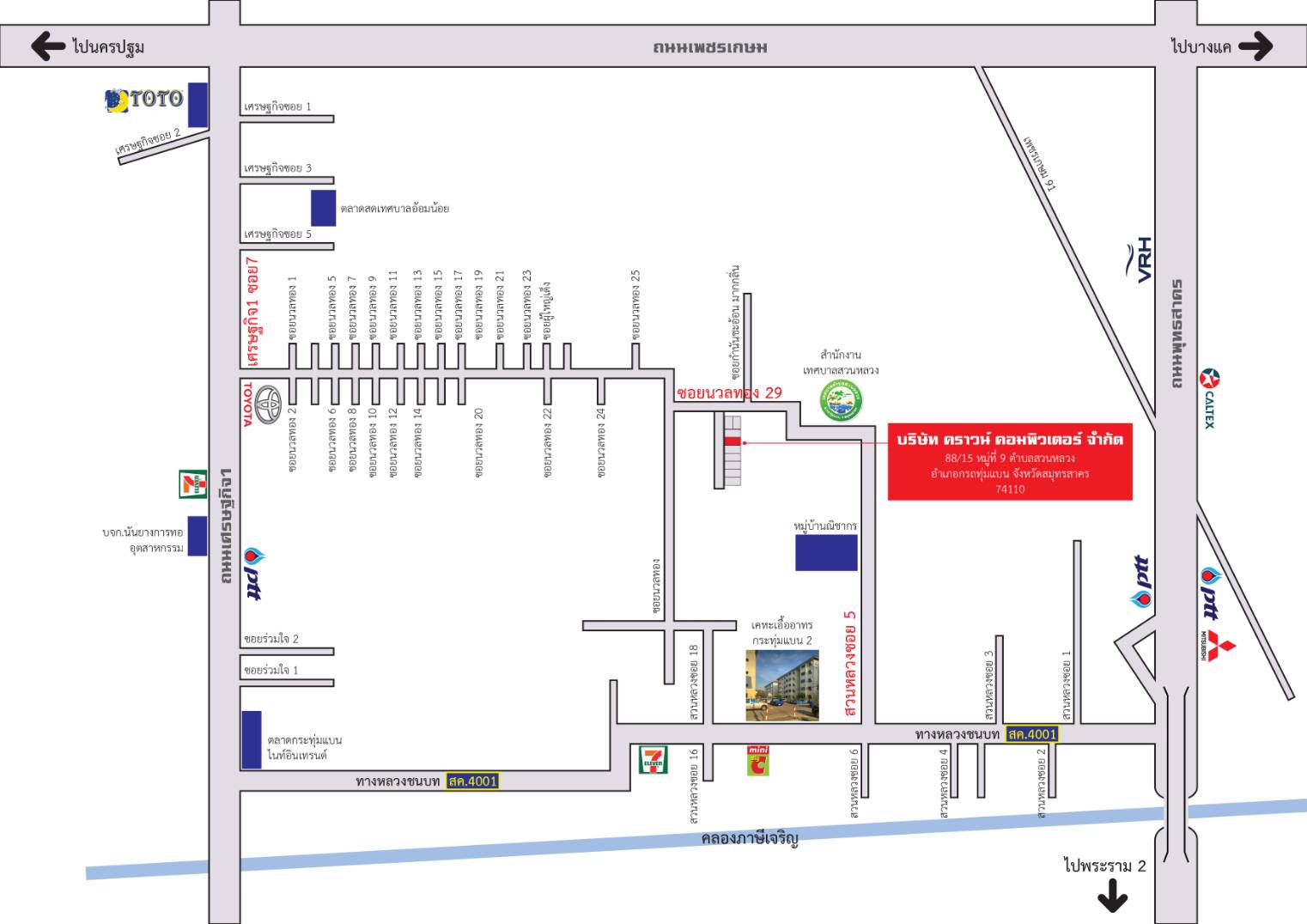Click the สวนหลวงซอย 18 label
The image size is (1307, 924).
(x=693, y=681)
